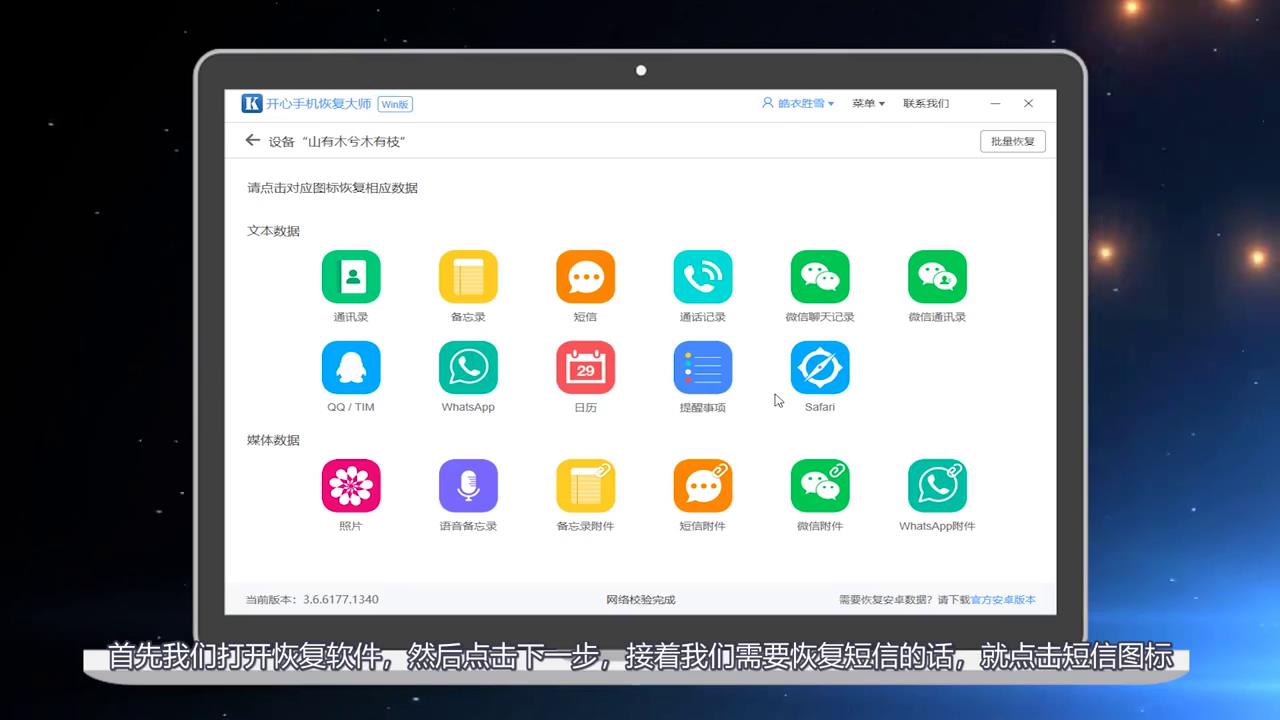Click 联系我们 contact us

coord(926,103)
